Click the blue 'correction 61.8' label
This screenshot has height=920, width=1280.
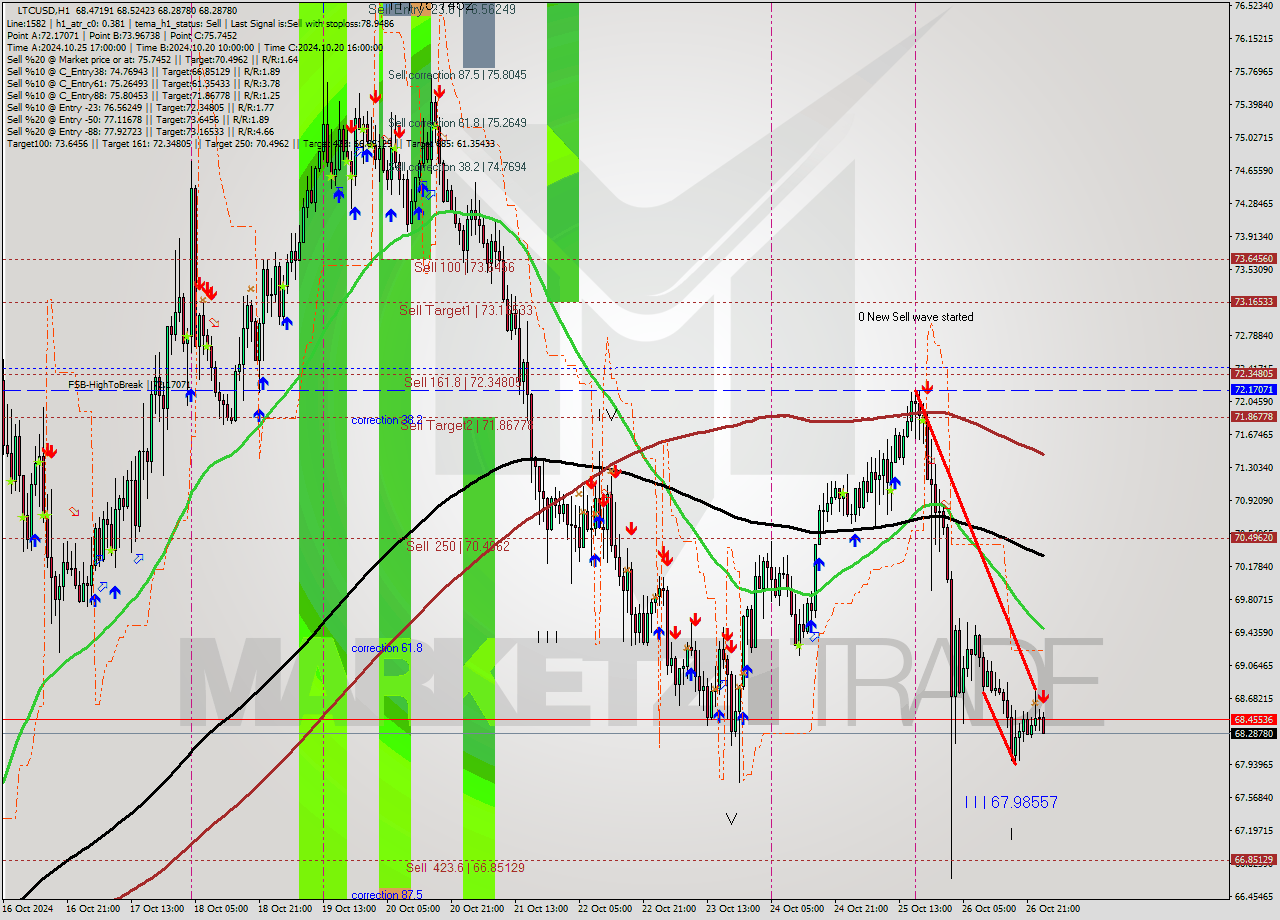tap(387, 648)
